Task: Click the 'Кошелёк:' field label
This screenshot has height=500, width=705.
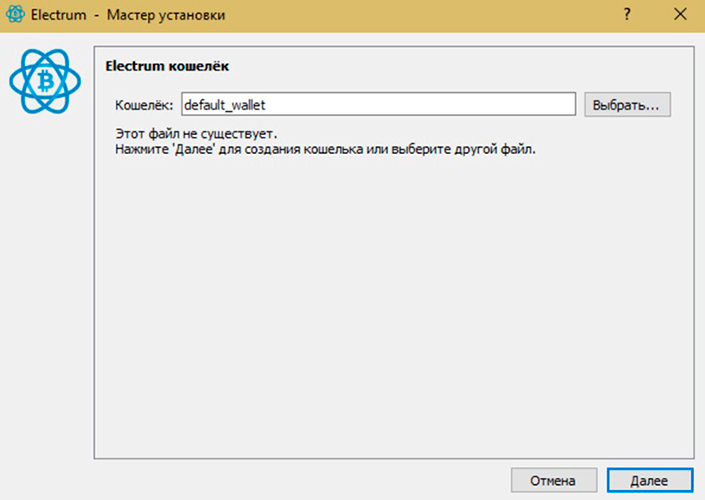Action: pos(145,104)
